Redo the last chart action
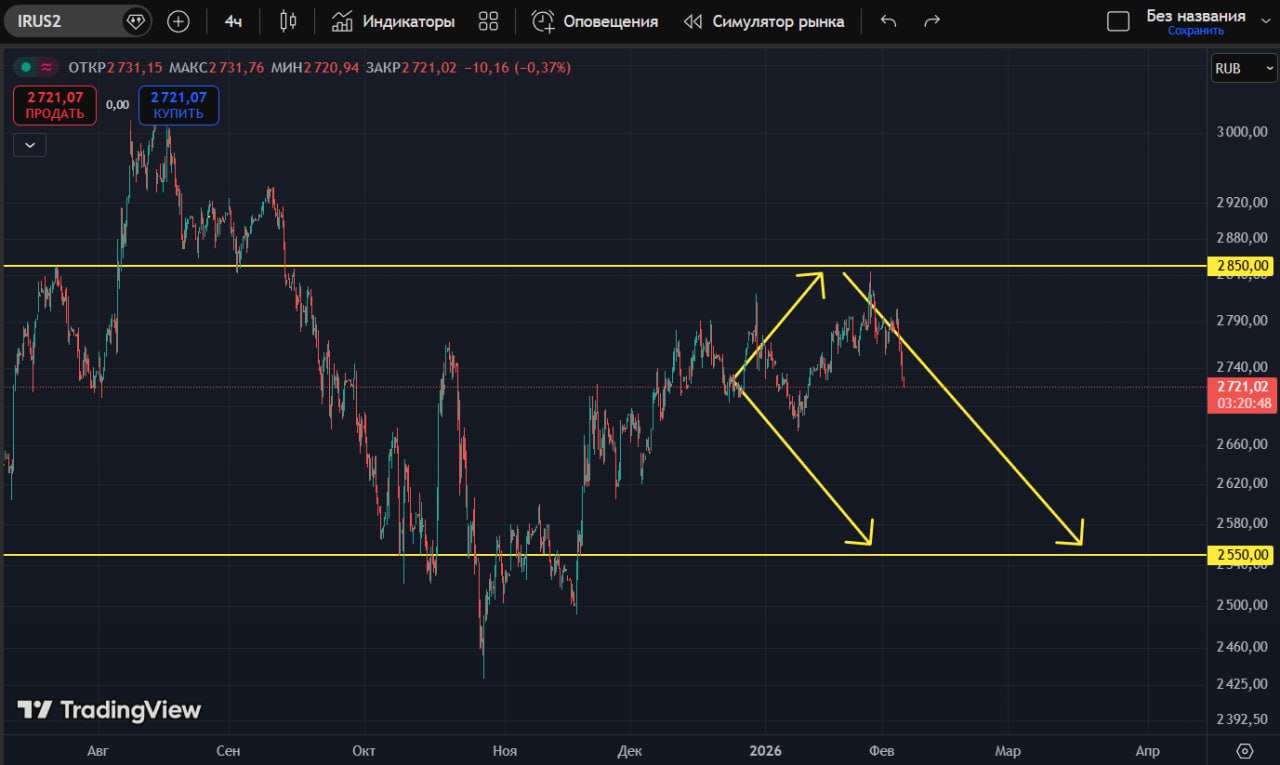Viewport: 1280px width, 765px height. pyautogui.click(x=932, y=21)
